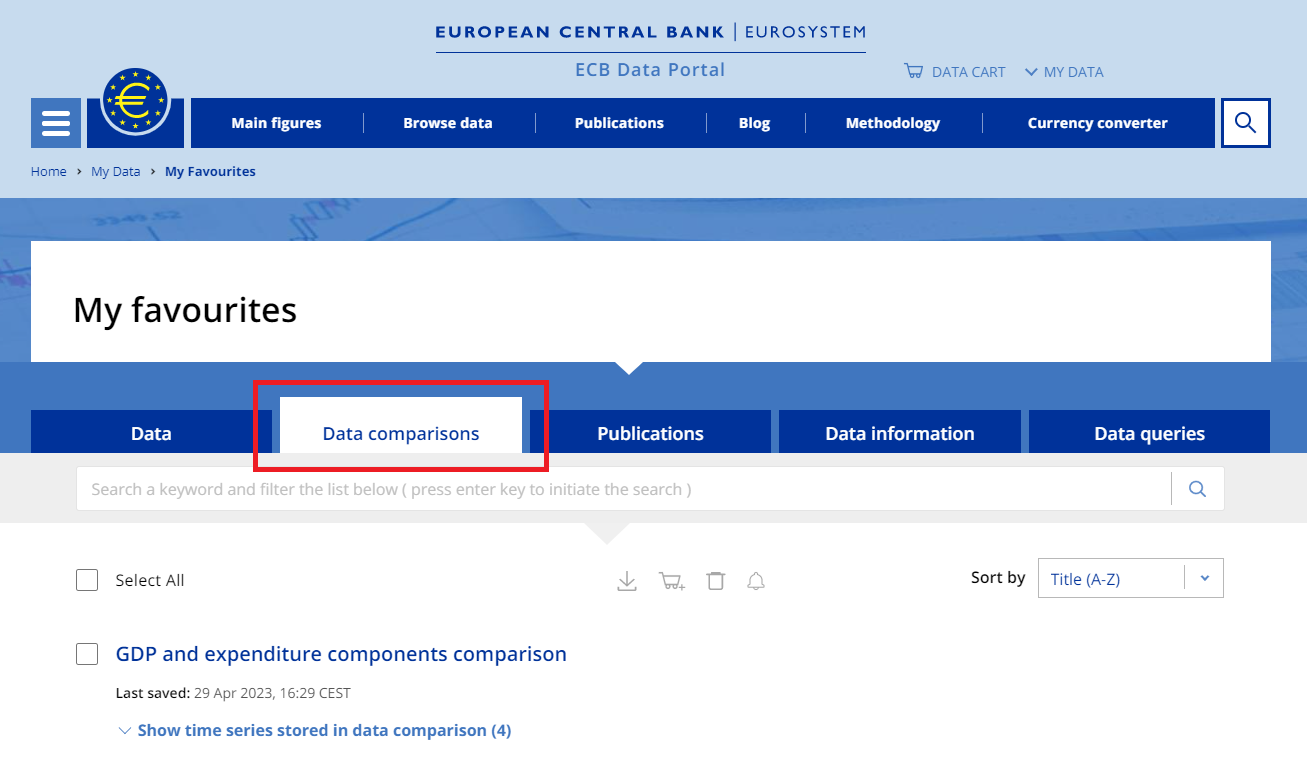Click the Data Cart icon in header
Image resolution: width=1307 pixels, height=775 pixels.
pyautogui.click(x=913, y=72)
